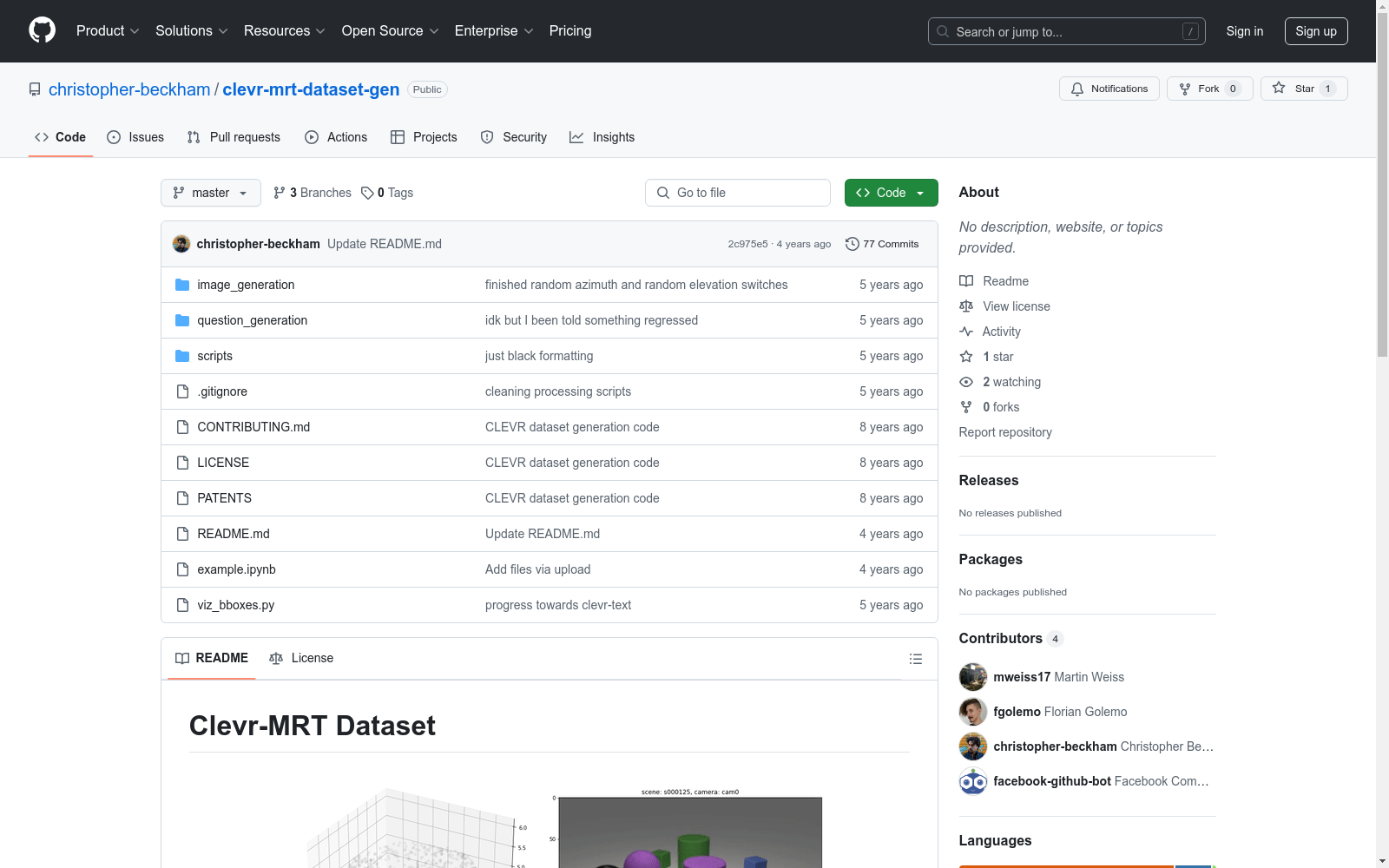Click the image_generation folder icon

182,285
